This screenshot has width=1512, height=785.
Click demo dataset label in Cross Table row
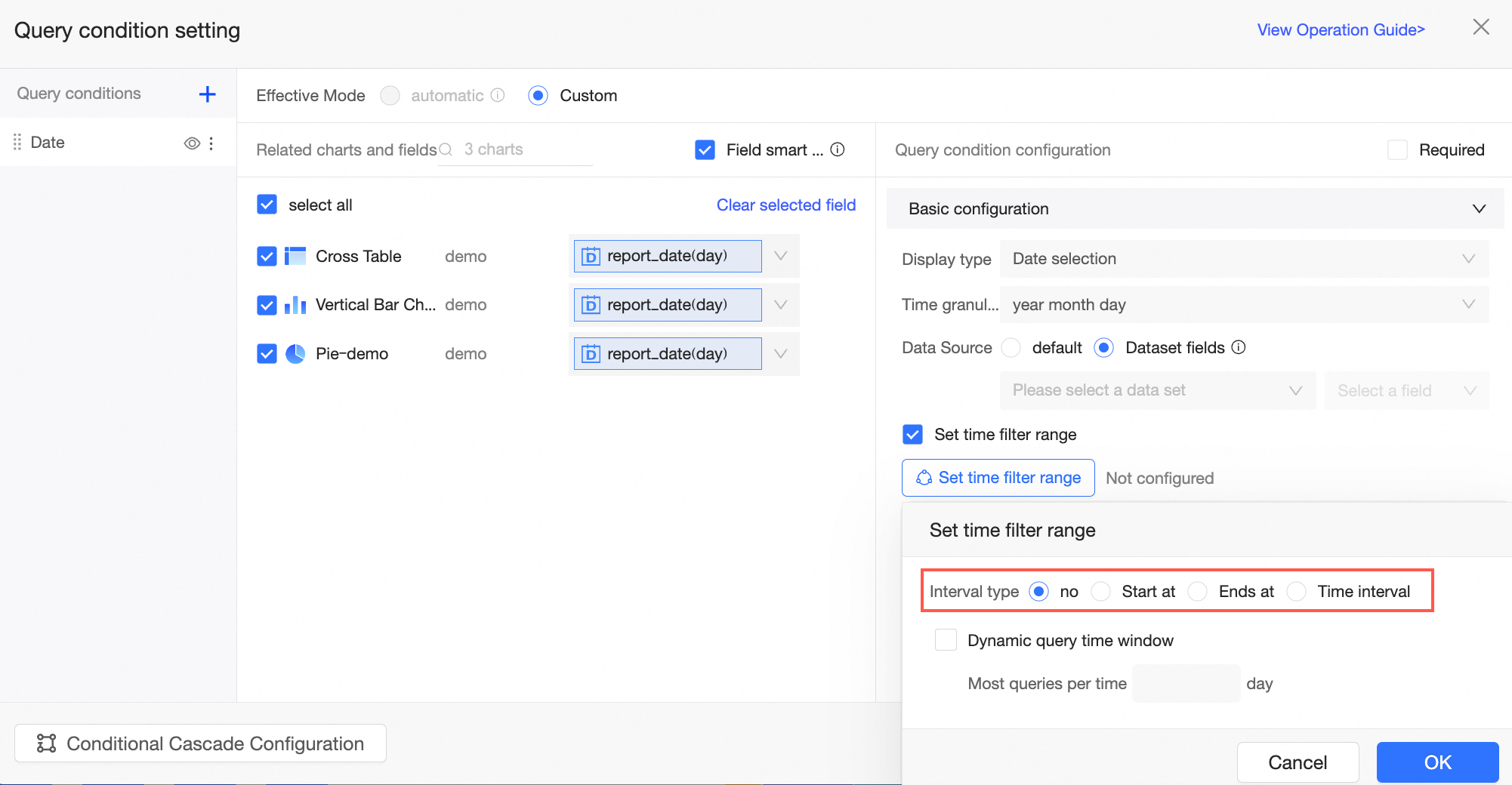[x=465, y=257]
